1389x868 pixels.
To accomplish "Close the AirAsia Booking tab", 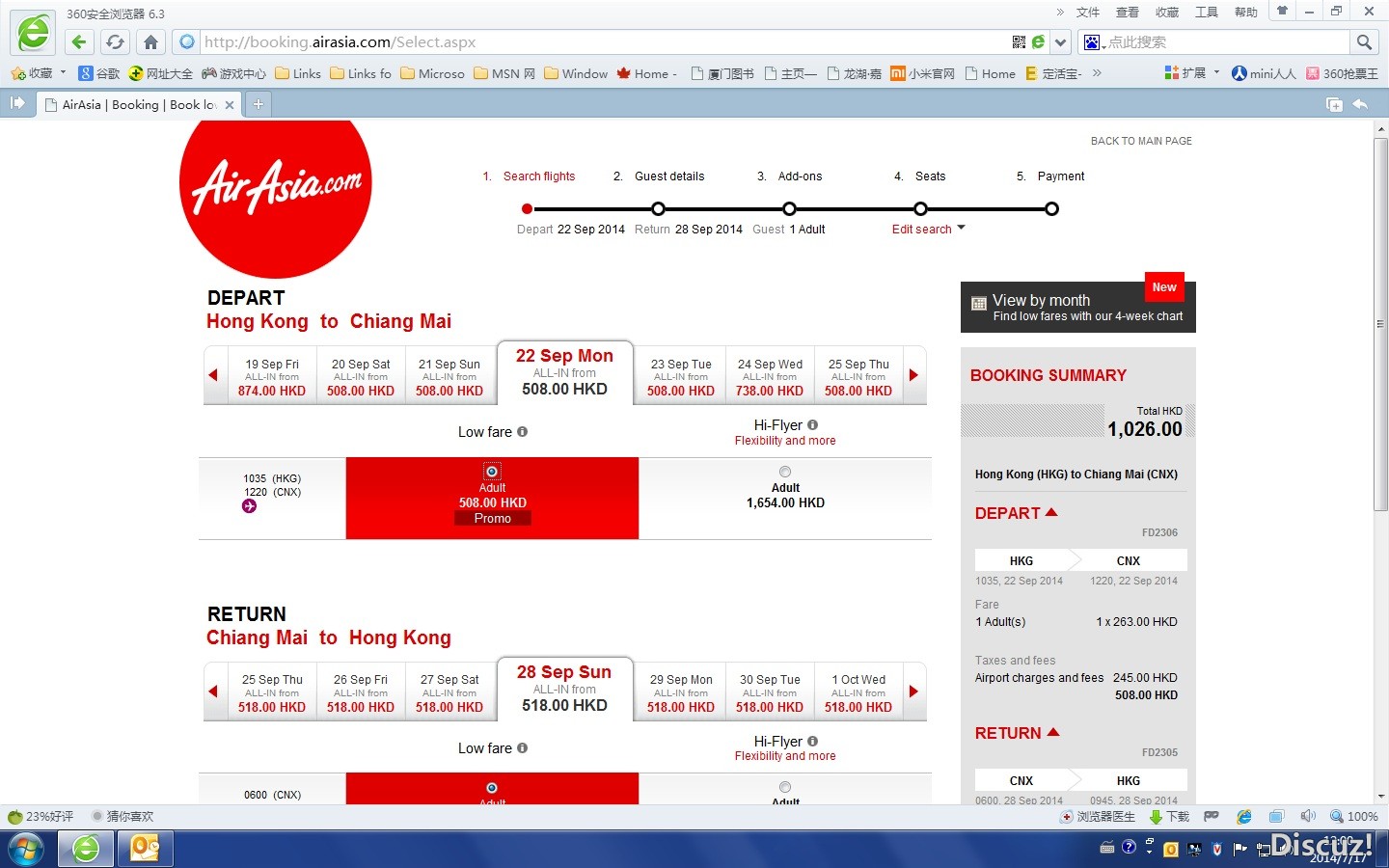I will coord(230,105).
